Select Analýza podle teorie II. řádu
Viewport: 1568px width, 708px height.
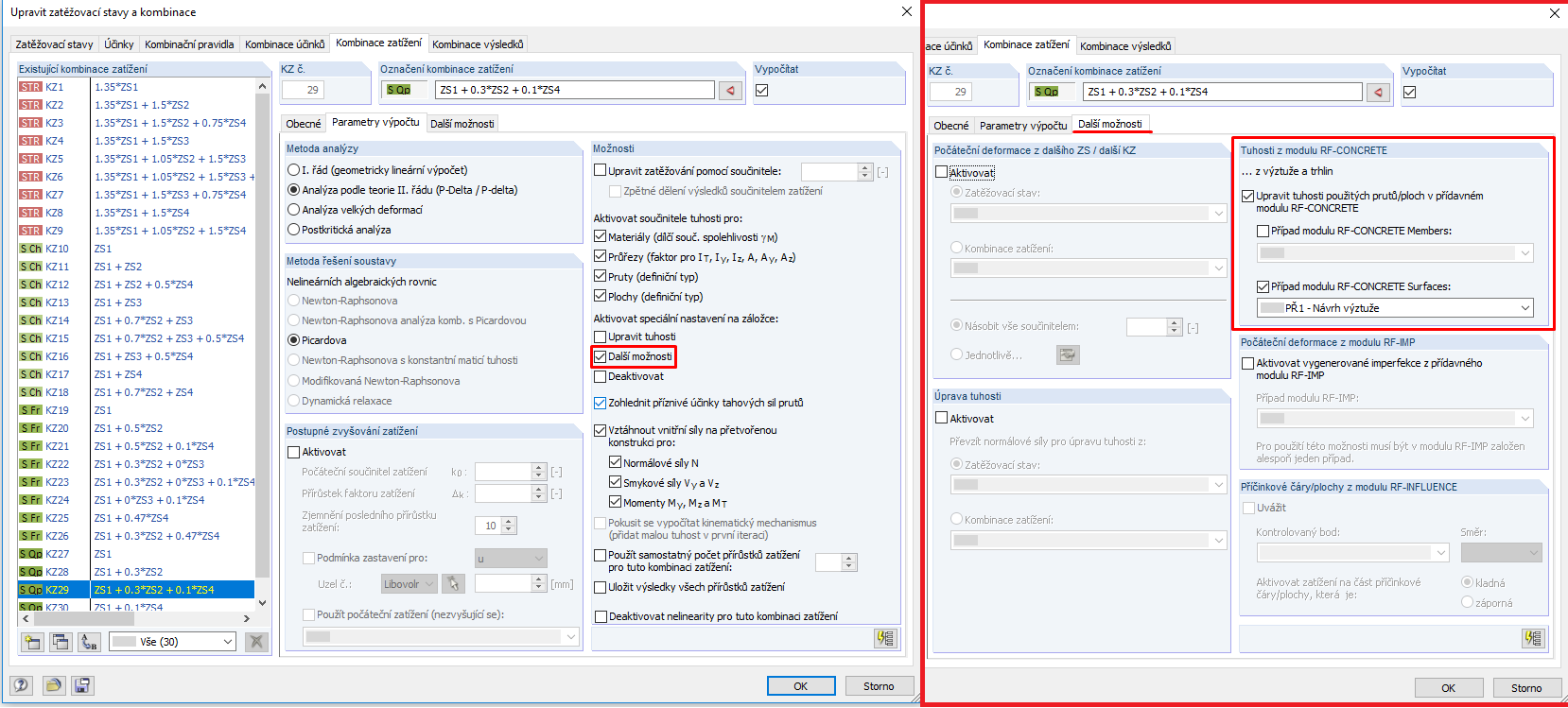(x=293, y=190)
